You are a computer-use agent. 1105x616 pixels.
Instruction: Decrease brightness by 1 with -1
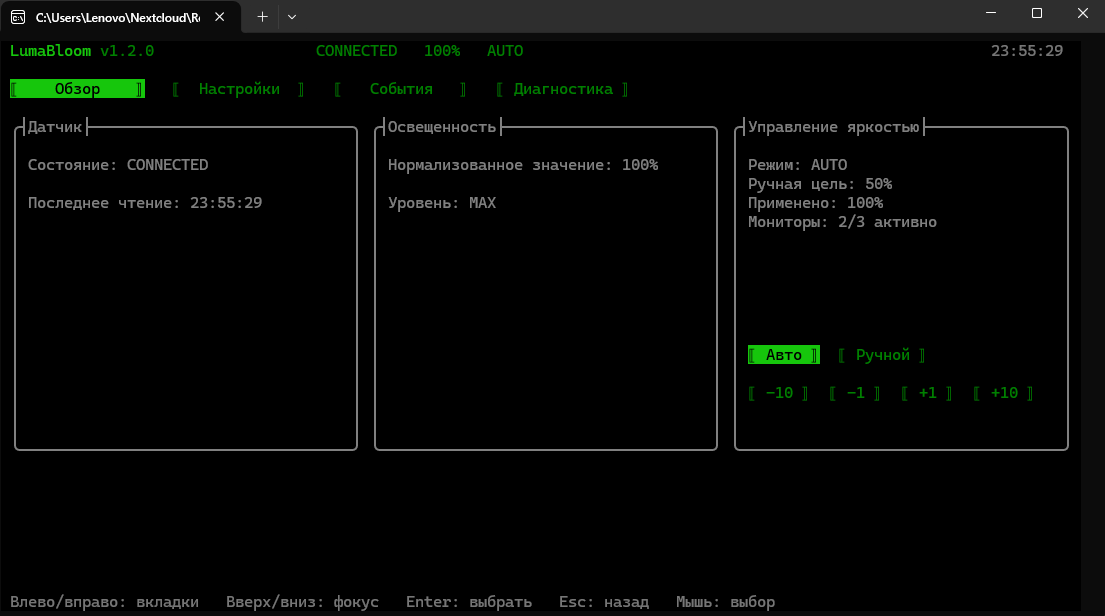pos(855,393)
